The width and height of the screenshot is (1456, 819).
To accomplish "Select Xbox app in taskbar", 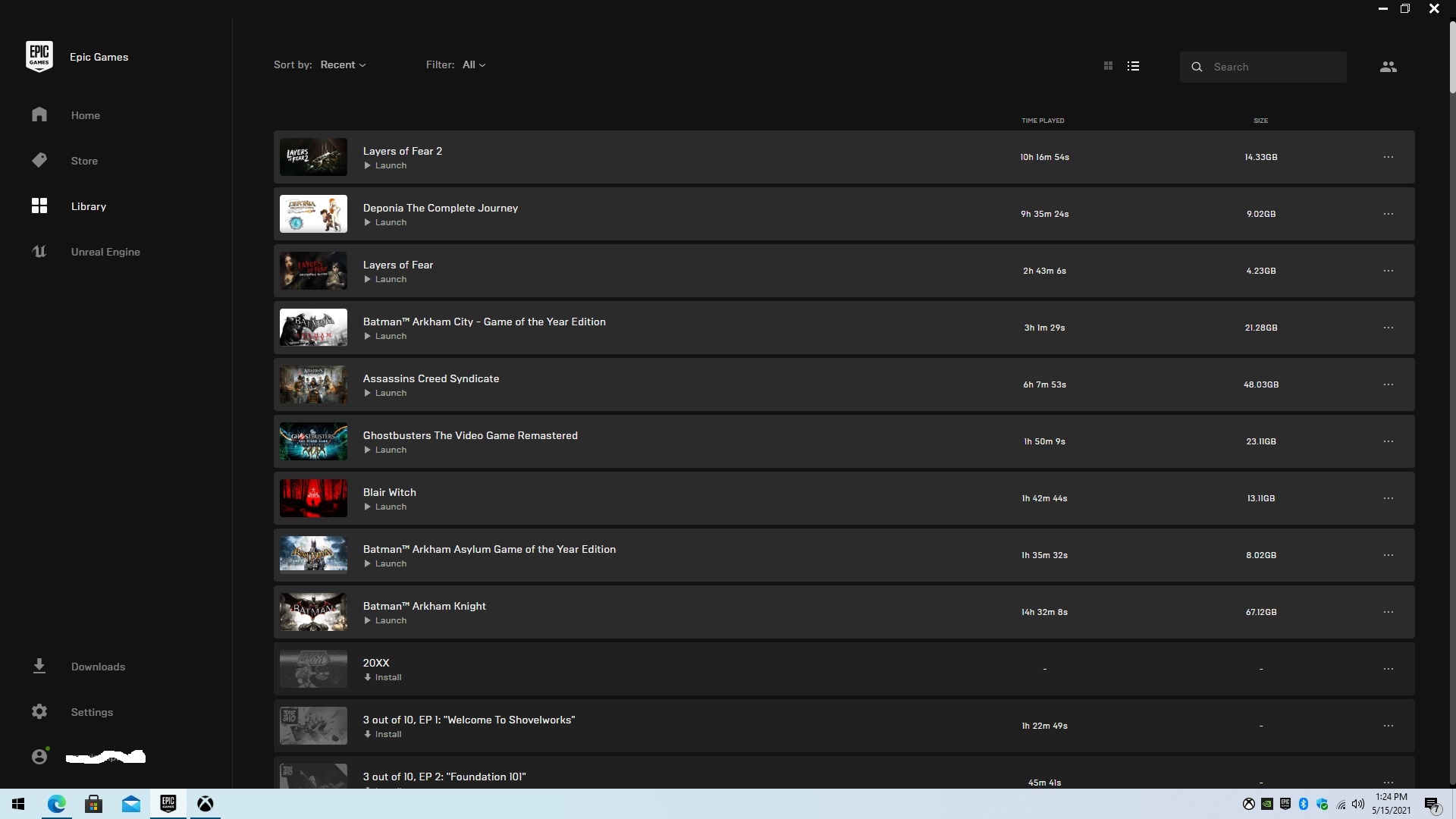I will pos(204,803).
